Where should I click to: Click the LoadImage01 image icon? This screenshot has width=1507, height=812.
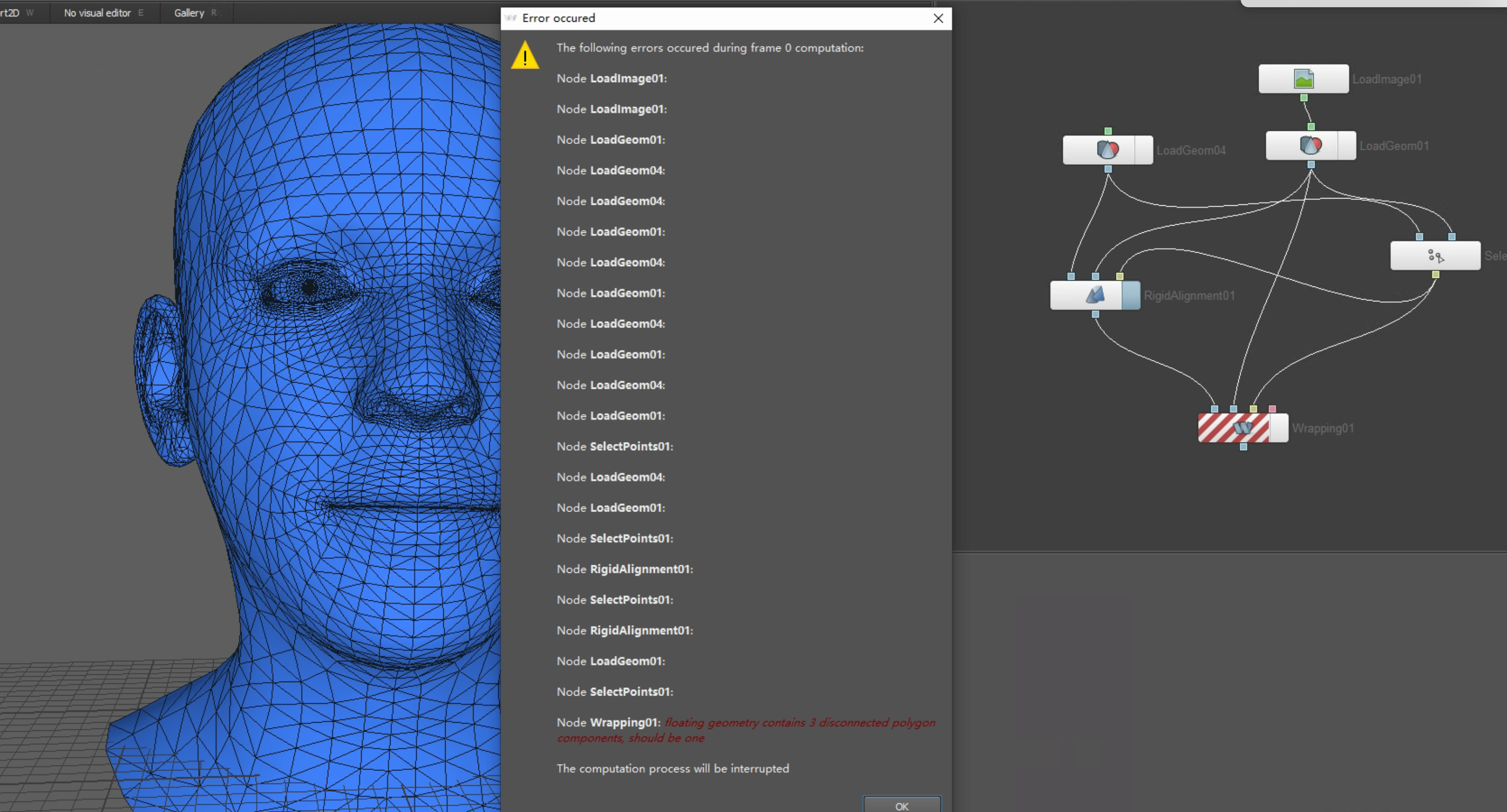click(x=1303, y=79)
